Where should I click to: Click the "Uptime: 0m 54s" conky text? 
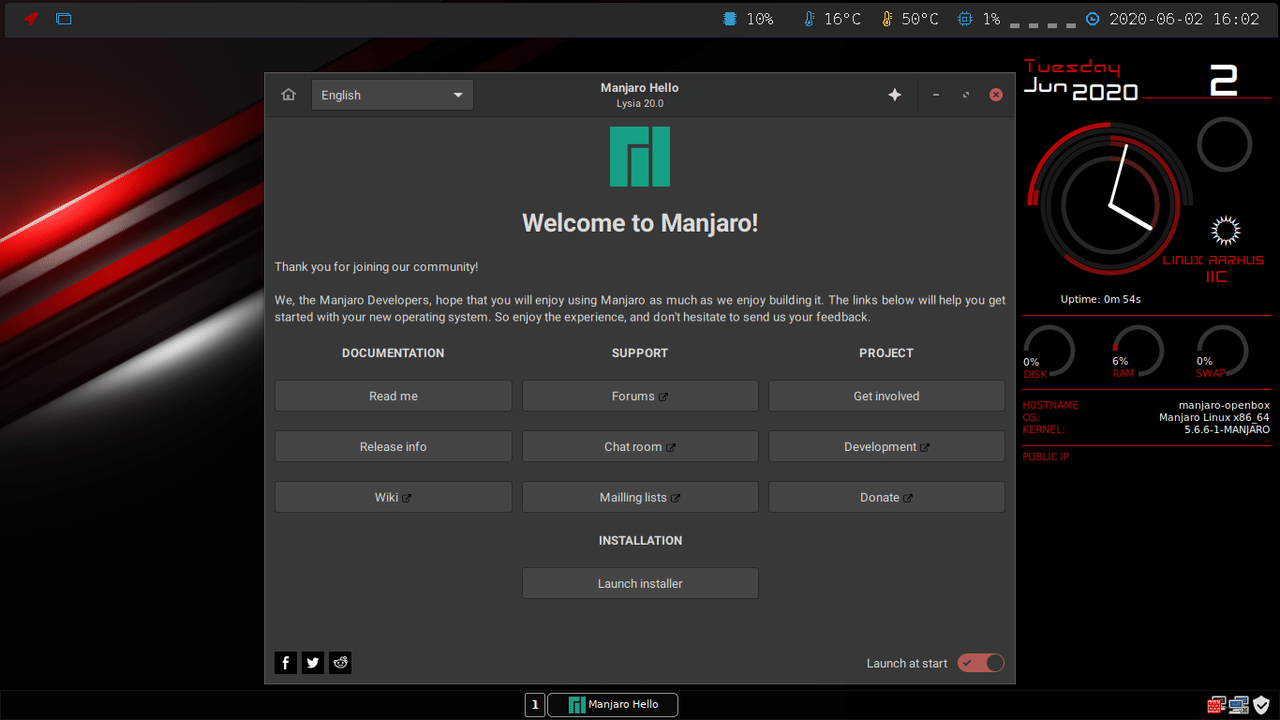click(1101, 299)
